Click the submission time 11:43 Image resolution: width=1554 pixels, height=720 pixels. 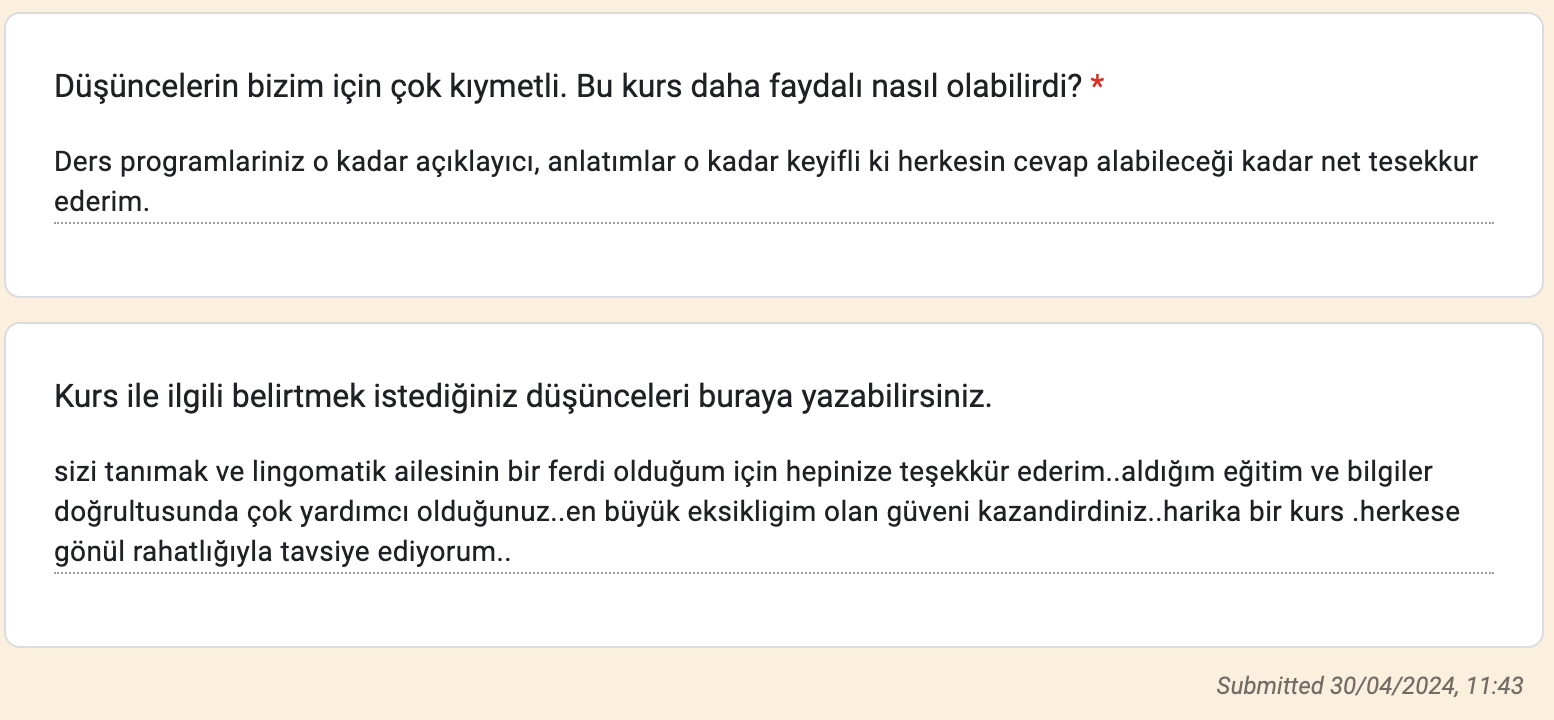(x=1495, y=686)
